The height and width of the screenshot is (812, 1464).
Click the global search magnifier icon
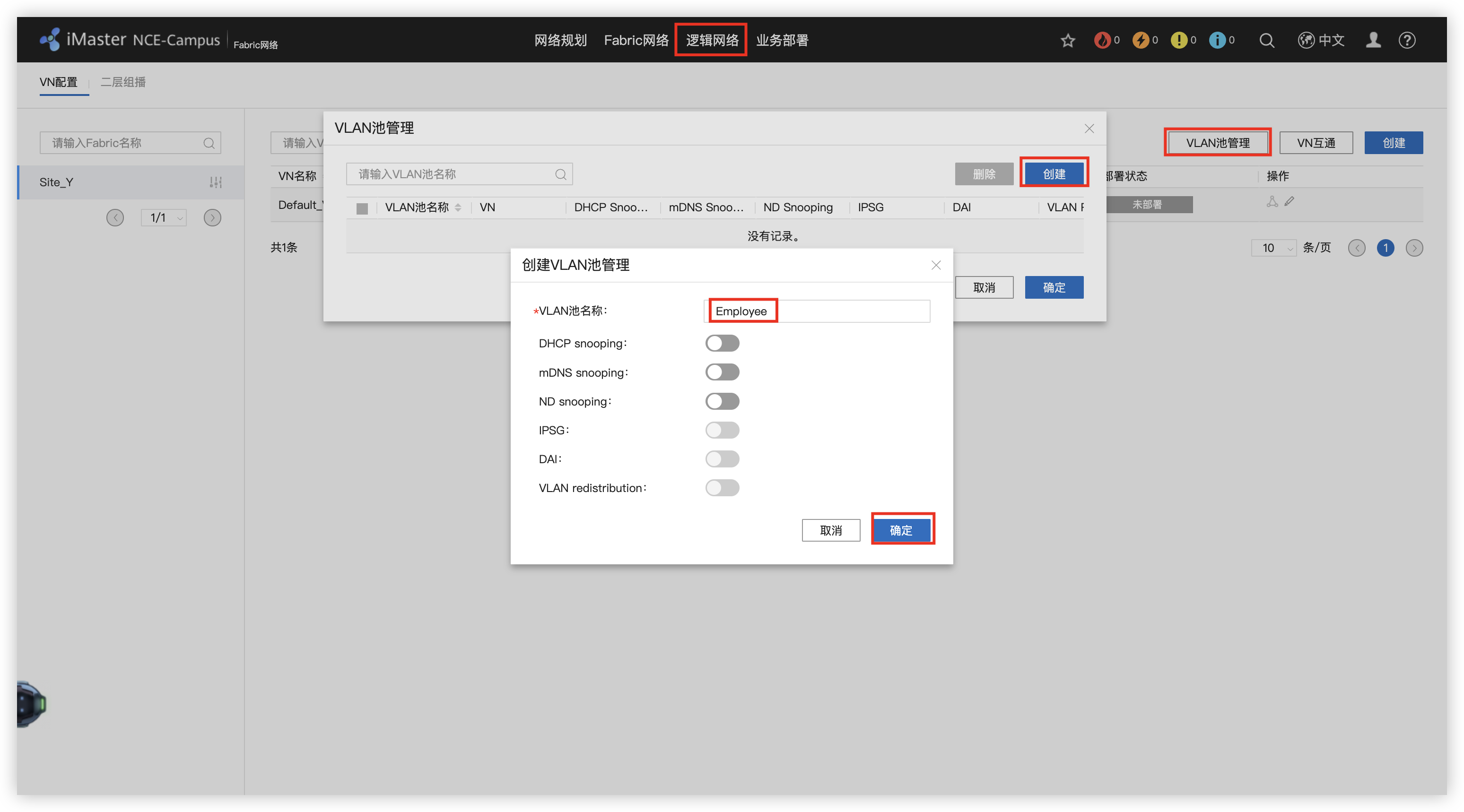pos(1266,40)
